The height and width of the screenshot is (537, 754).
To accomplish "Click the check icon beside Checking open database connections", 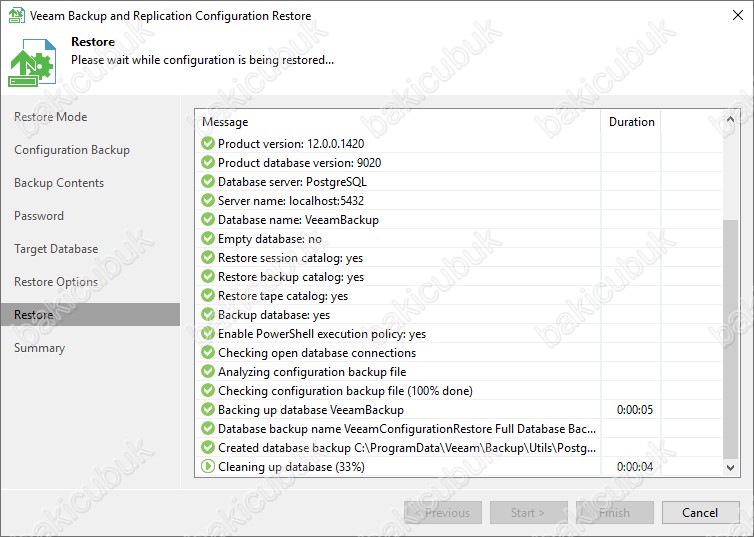I will click(208, 352).
